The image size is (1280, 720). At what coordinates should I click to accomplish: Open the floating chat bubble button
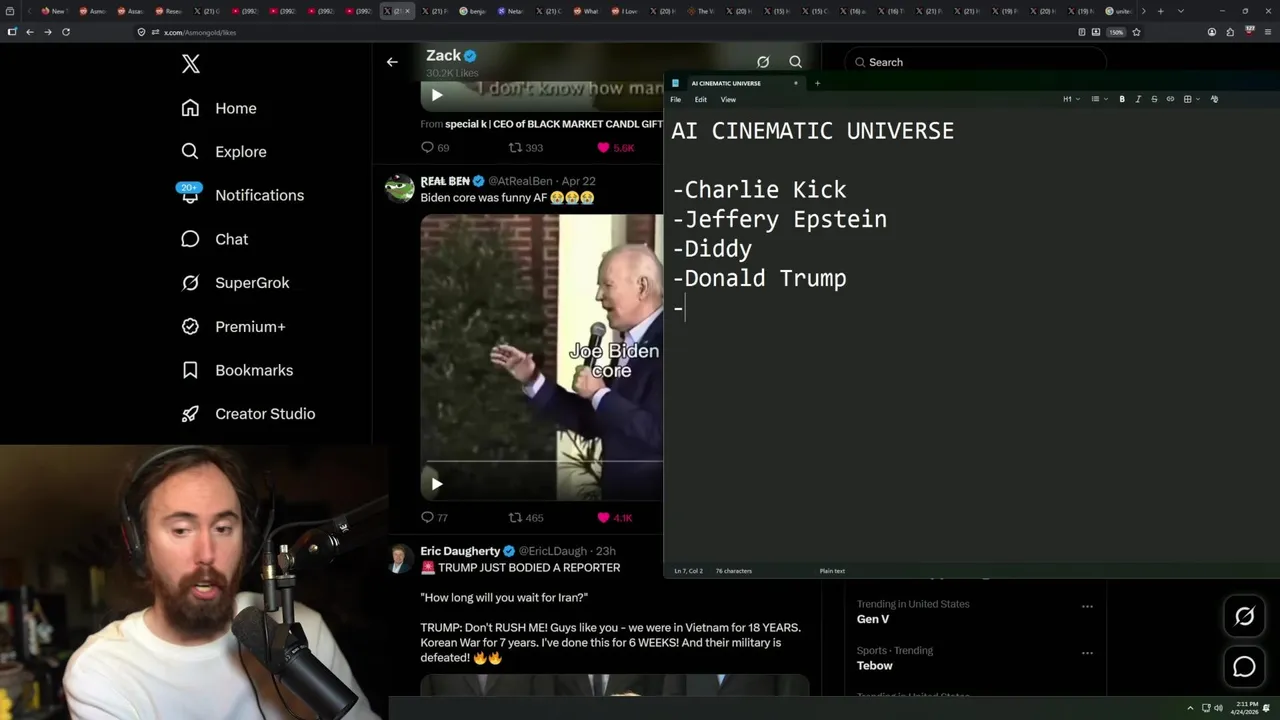coord(1244,666)
